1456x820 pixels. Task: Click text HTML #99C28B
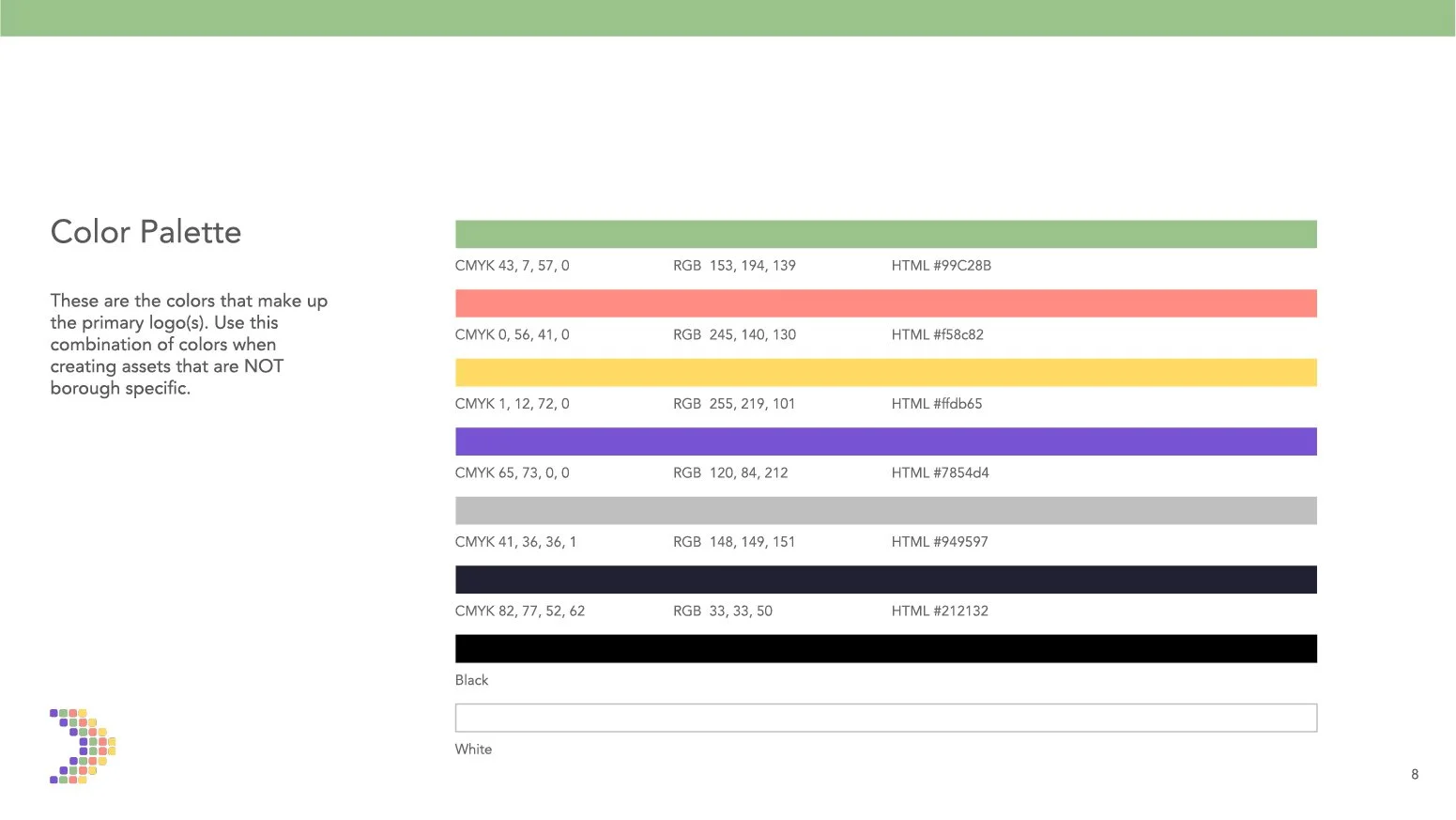pos(941,266)
